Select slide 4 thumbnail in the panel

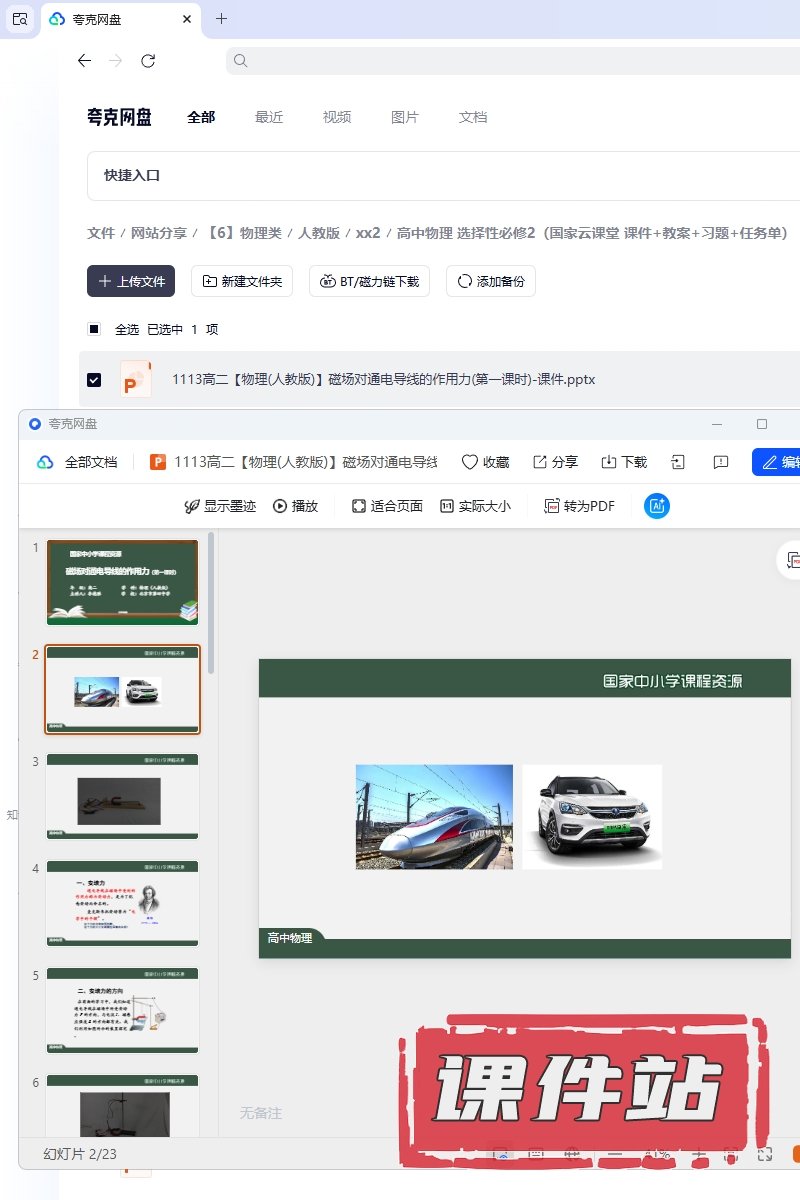[x=122, y=903]
